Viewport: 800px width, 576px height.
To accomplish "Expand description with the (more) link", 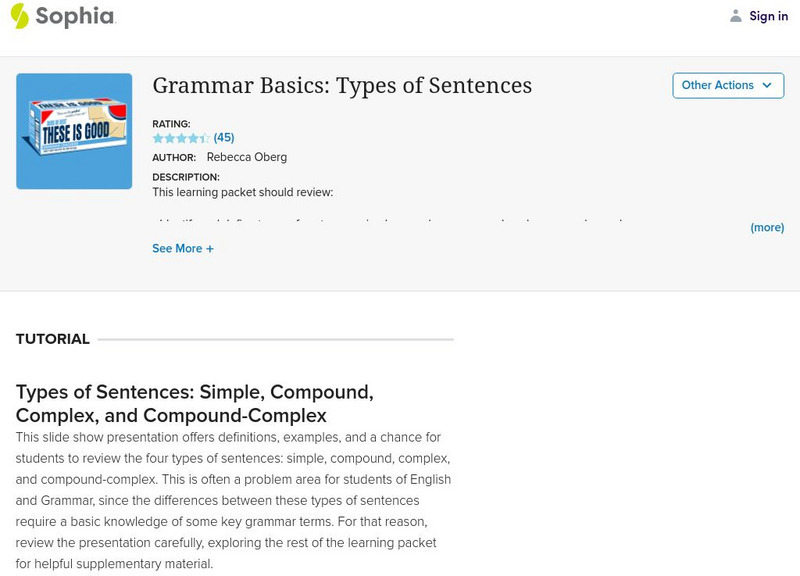I will [x=767, y=228].
